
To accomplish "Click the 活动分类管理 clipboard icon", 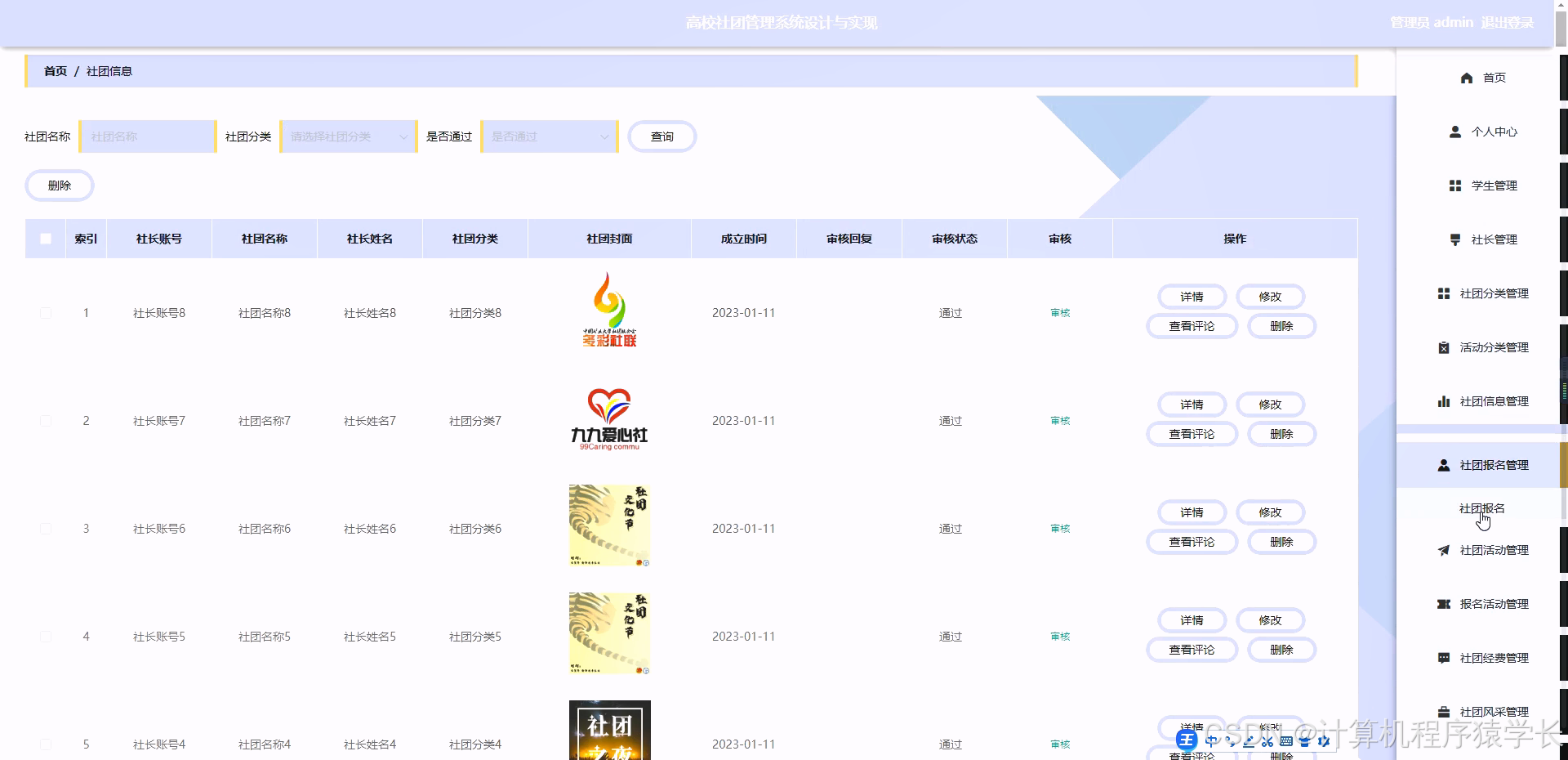I will tap(1444, 347).
